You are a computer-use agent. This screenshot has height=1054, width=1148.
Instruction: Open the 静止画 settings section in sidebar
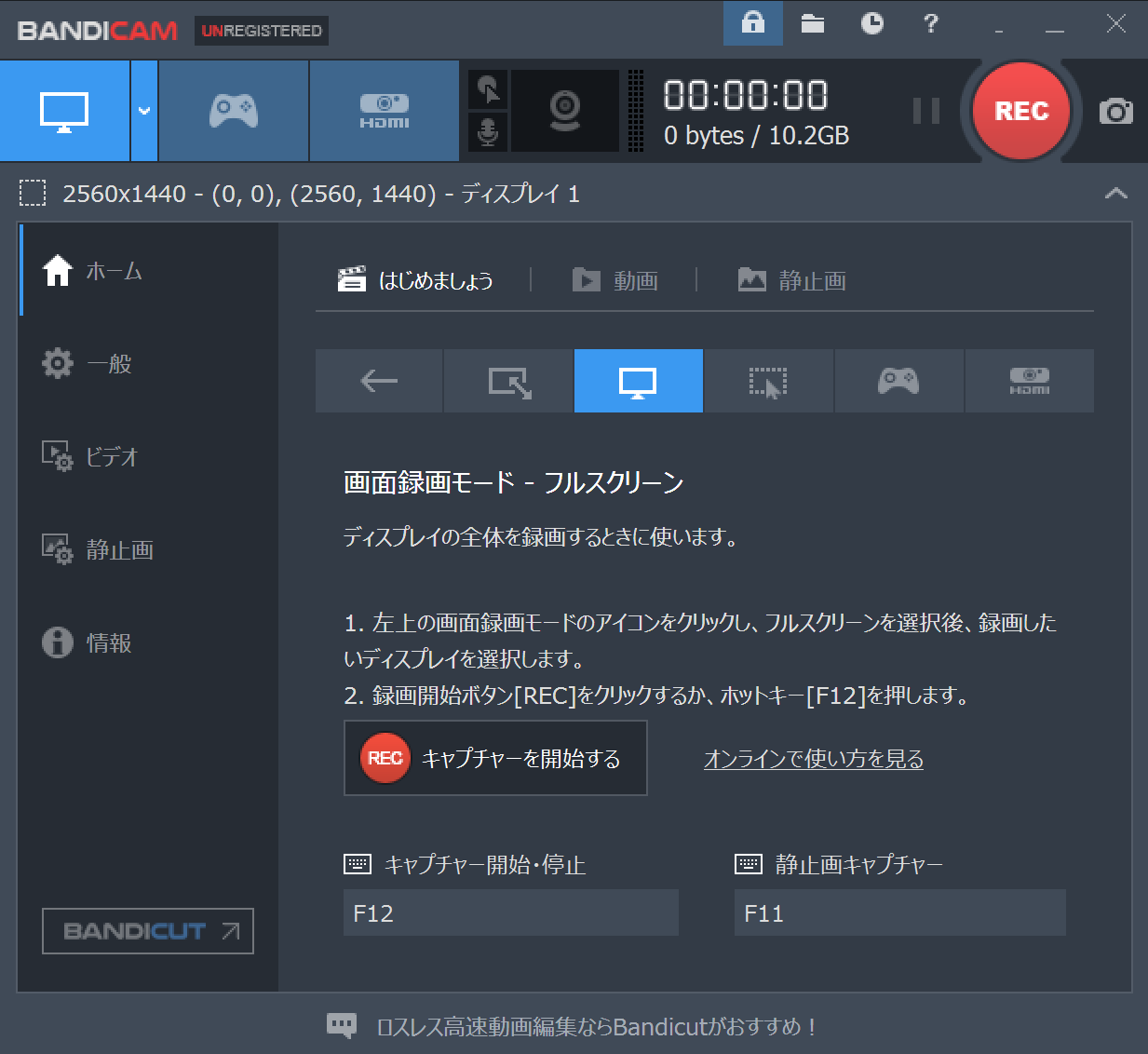(149, 550)
